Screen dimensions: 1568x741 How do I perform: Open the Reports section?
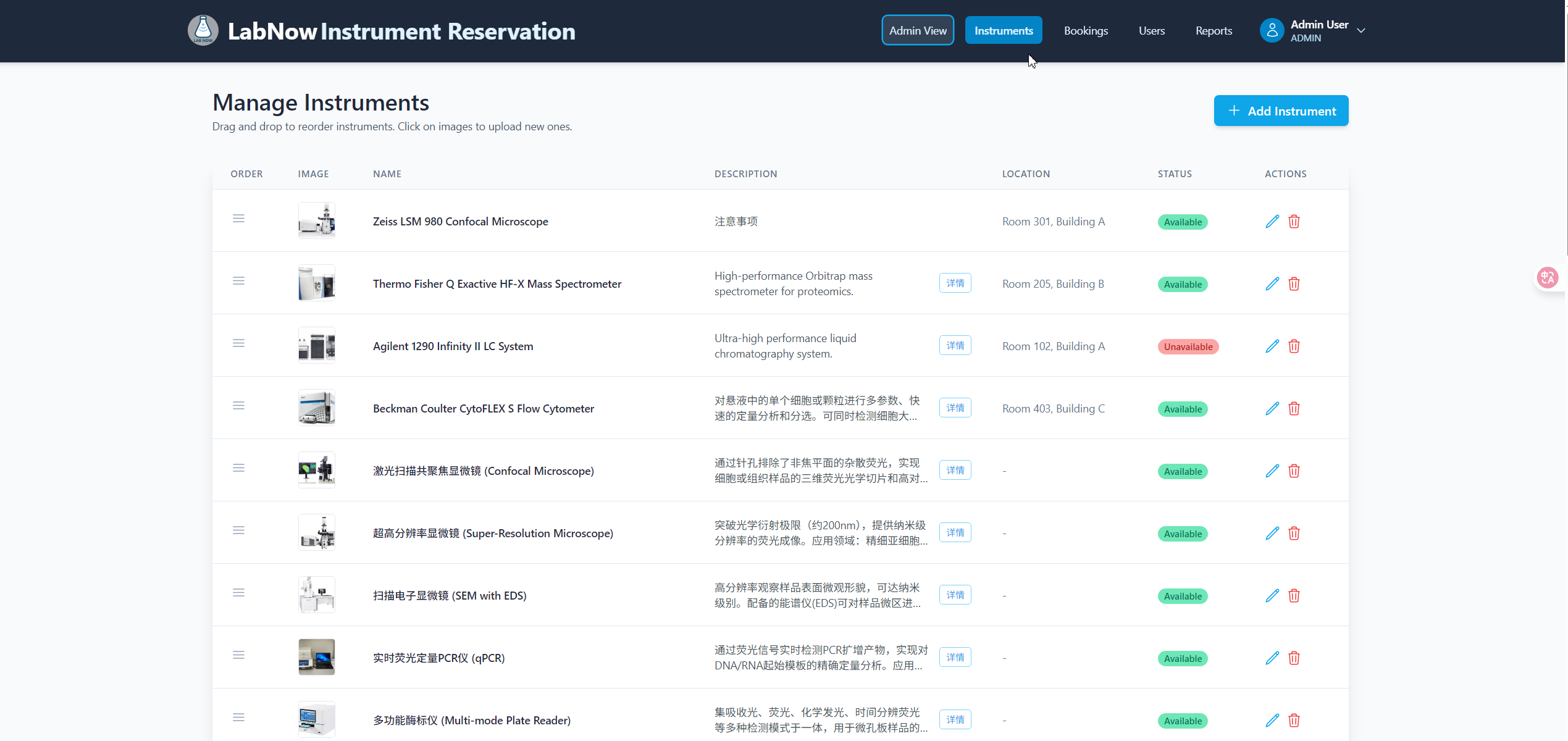(1214, 30)
